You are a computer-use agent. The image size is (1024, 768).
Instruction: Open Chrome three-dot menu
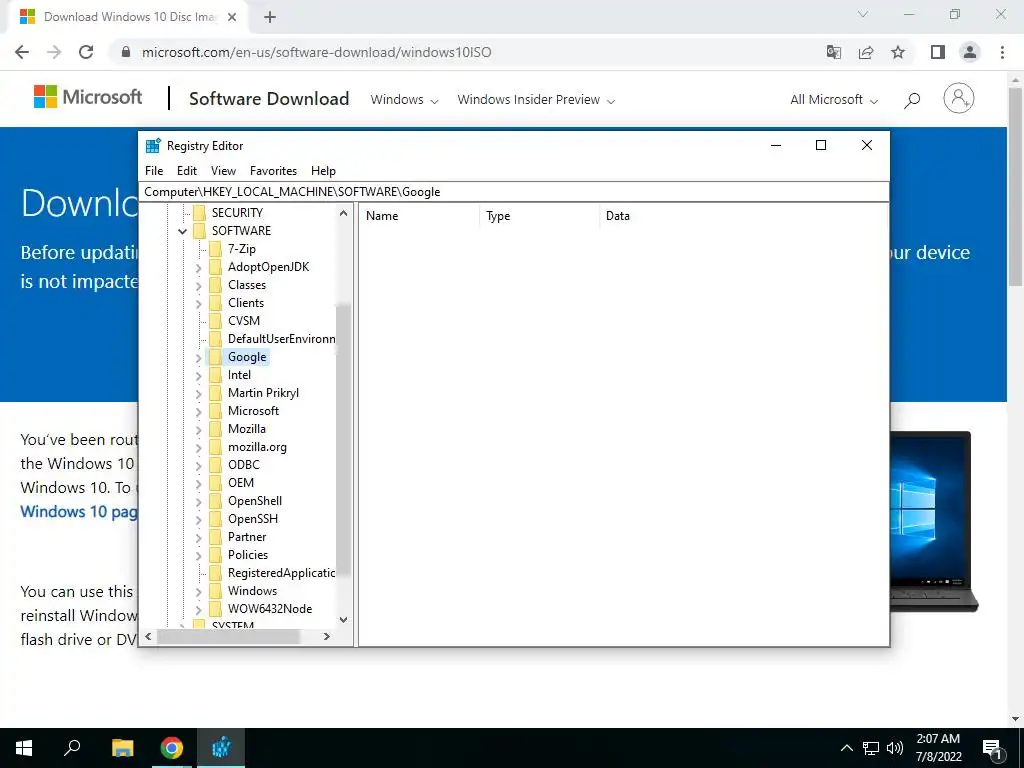(x=1002, y=52)
